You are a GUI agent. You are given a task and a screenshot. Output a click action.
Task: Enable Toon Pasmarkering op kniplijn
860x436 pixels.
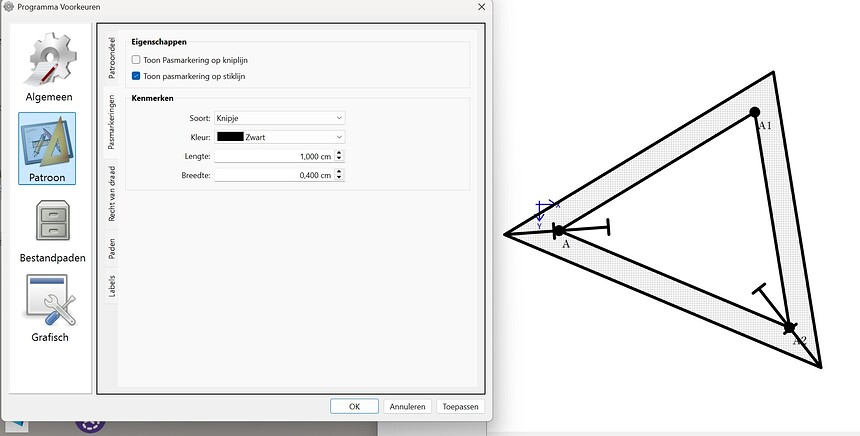[x=136, y=61]
